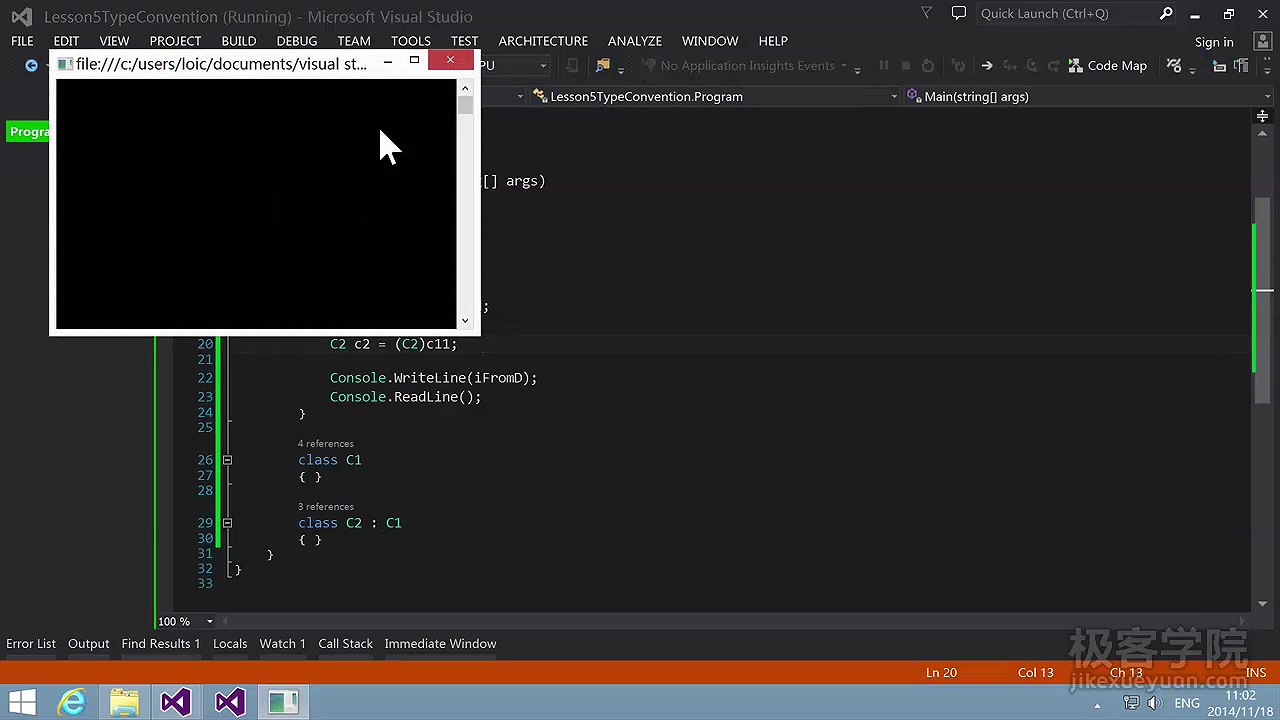
Task: Click the 4 references CodeLens link
Action: pos(326,444)
